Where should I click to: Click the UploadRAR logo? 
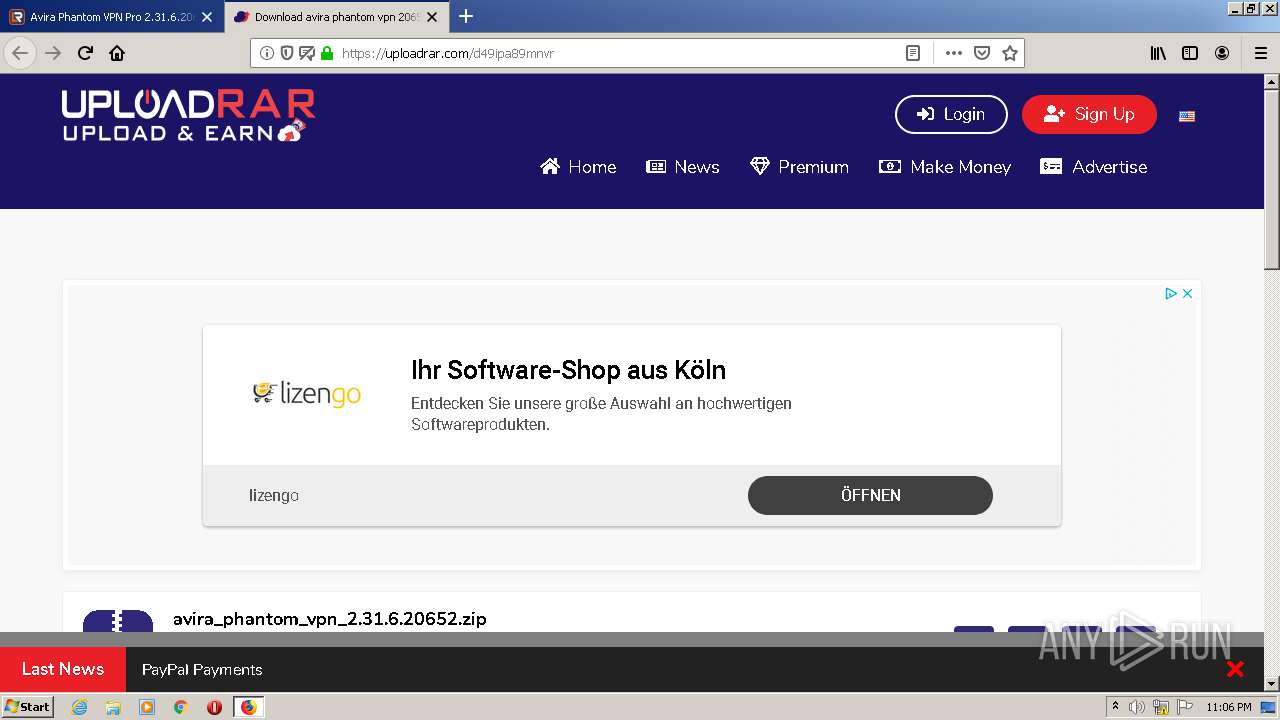pyautogui.click(x=188, y=115)
